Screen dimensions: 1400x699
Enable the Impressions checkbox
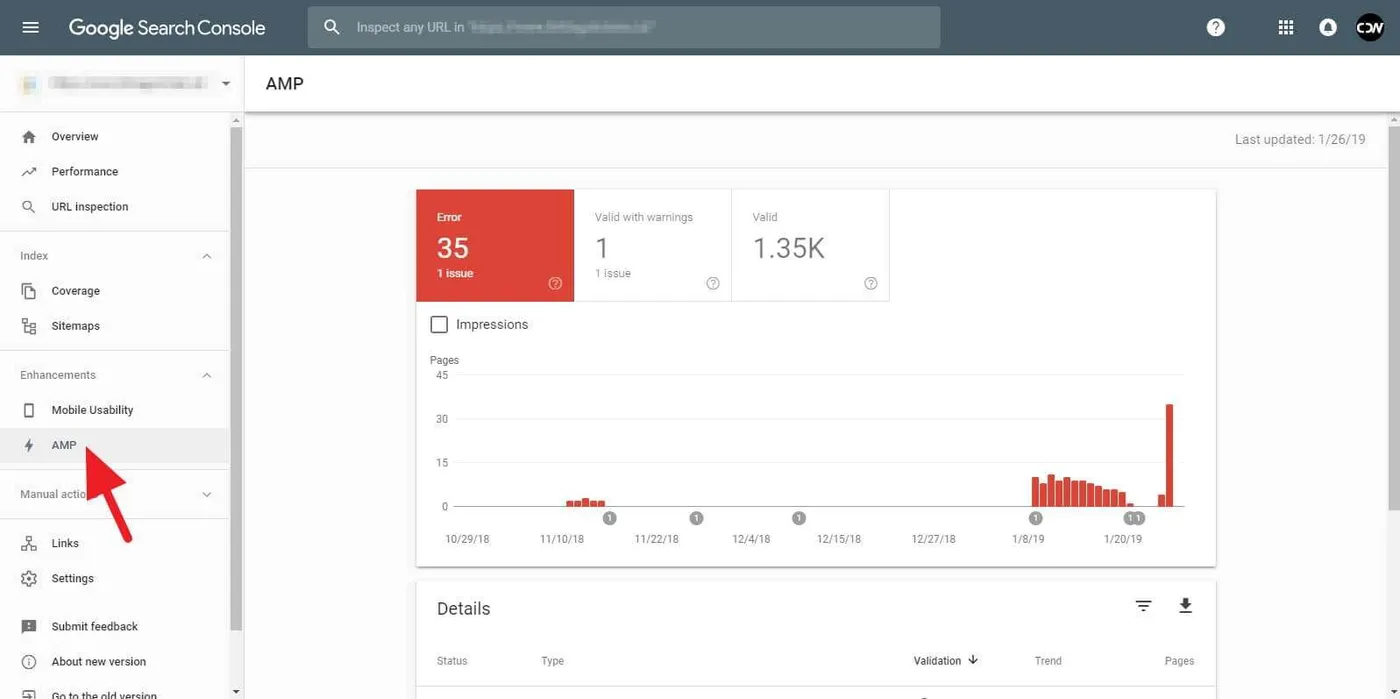(x=439, y=324)
